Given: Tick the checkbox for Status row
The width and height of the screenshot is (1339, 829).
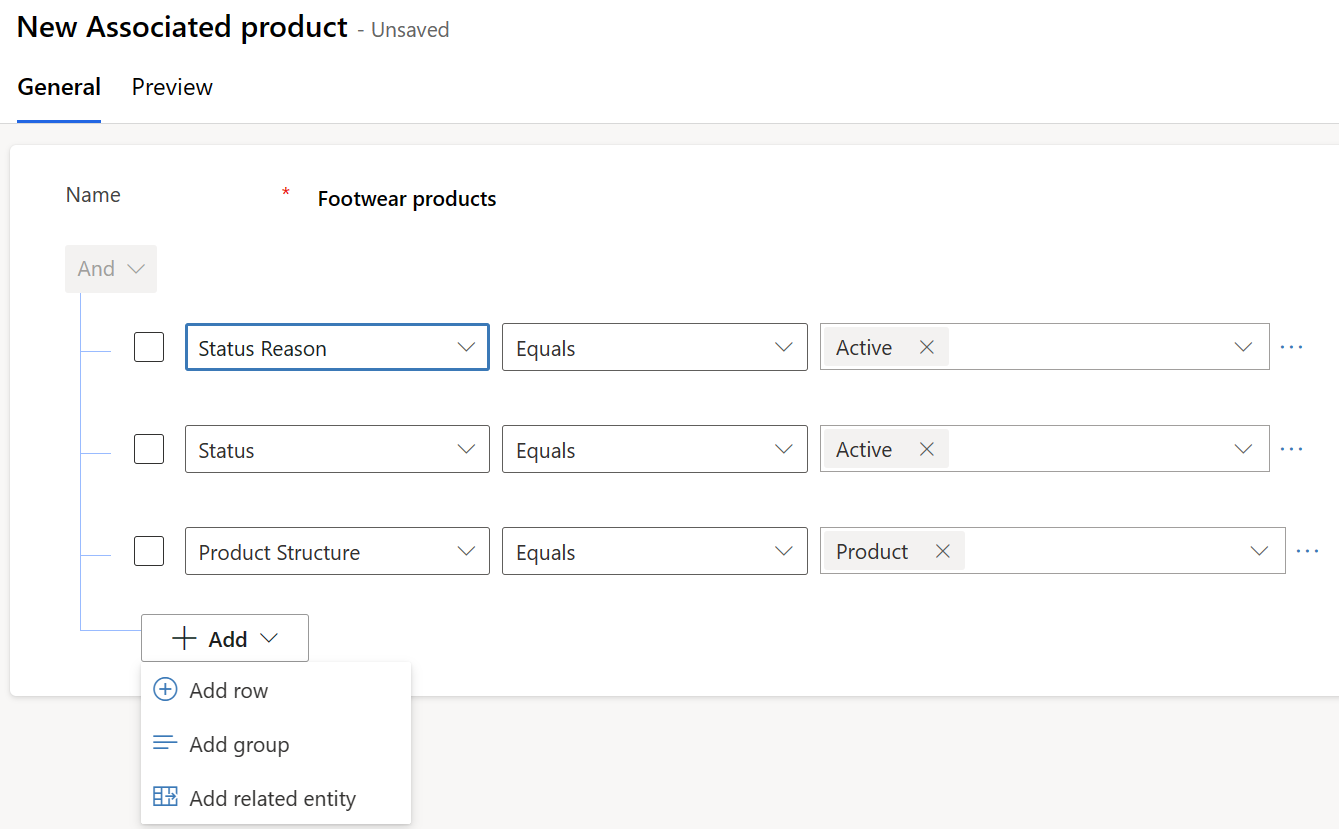Looking at the screenshot, I should (149, 449).
